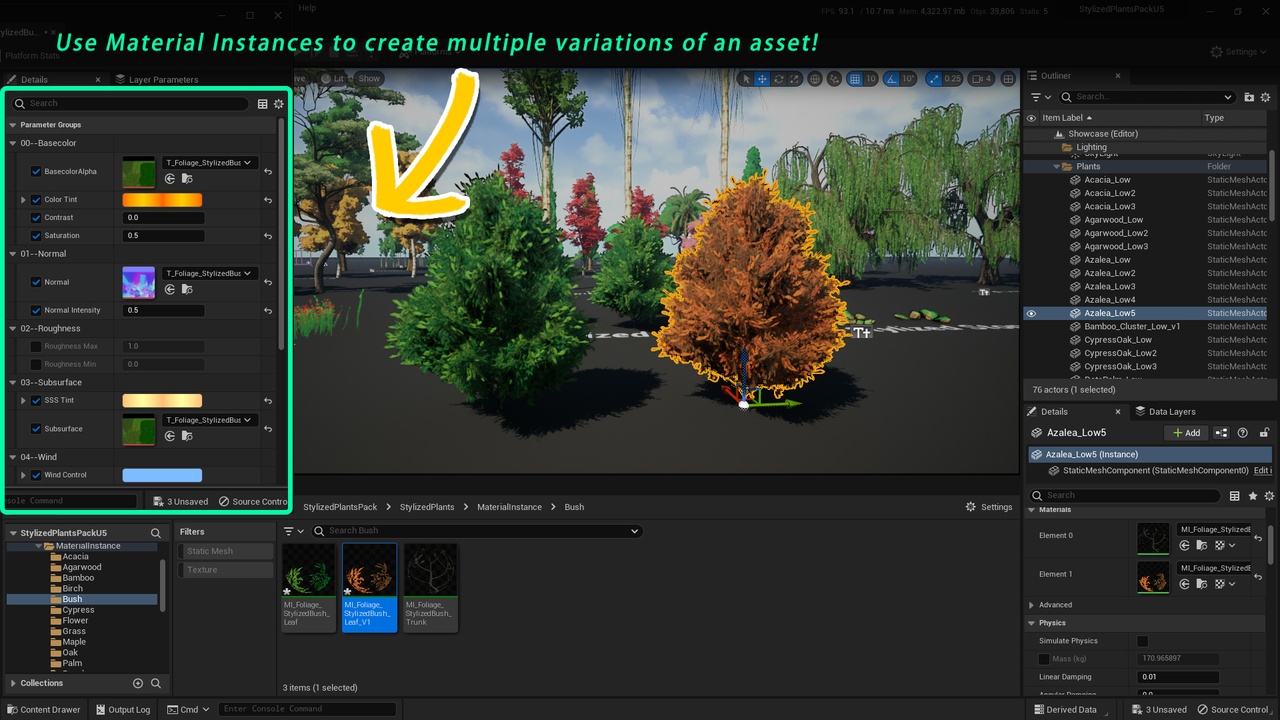Screen dimensions: 1280x720
Task: Toggle the Contrast parameter checkbox
Action: coord(36,218)
